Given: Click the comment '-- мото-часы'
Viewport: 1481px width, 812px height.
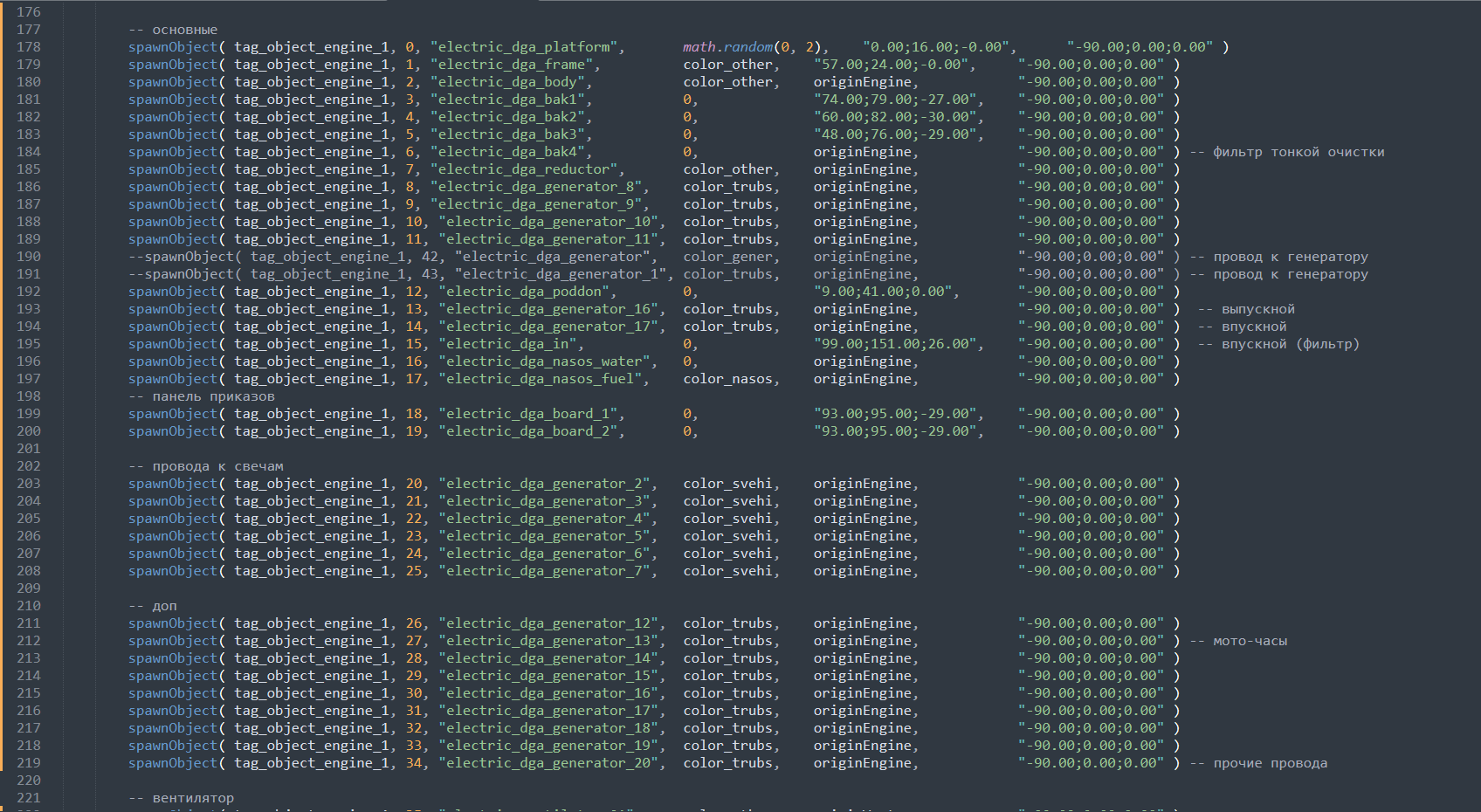Looking at the screenshot, I should pos(1238,641).
